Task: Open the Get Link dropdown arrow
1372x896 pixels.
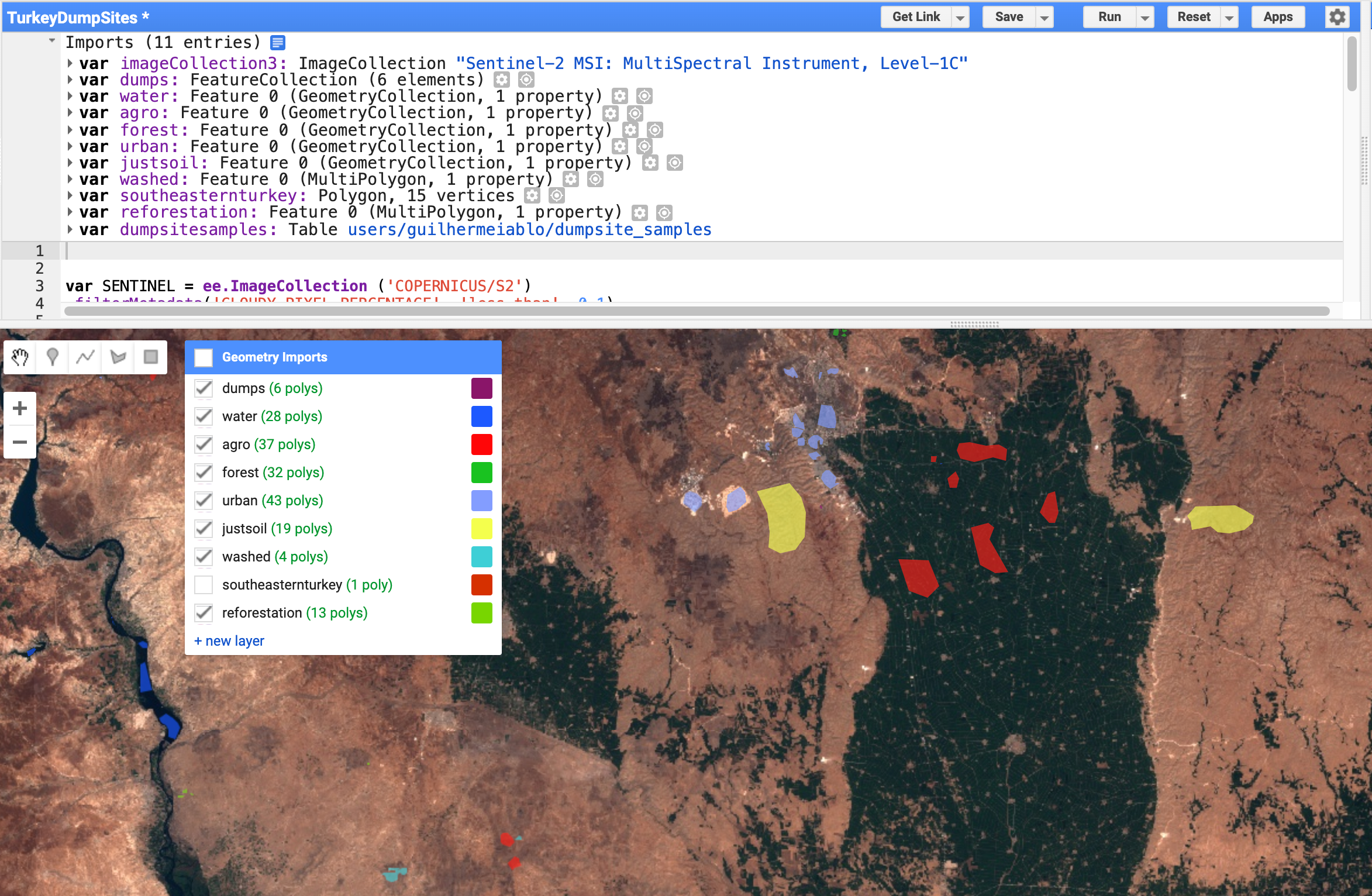Action: coord(960,18)
